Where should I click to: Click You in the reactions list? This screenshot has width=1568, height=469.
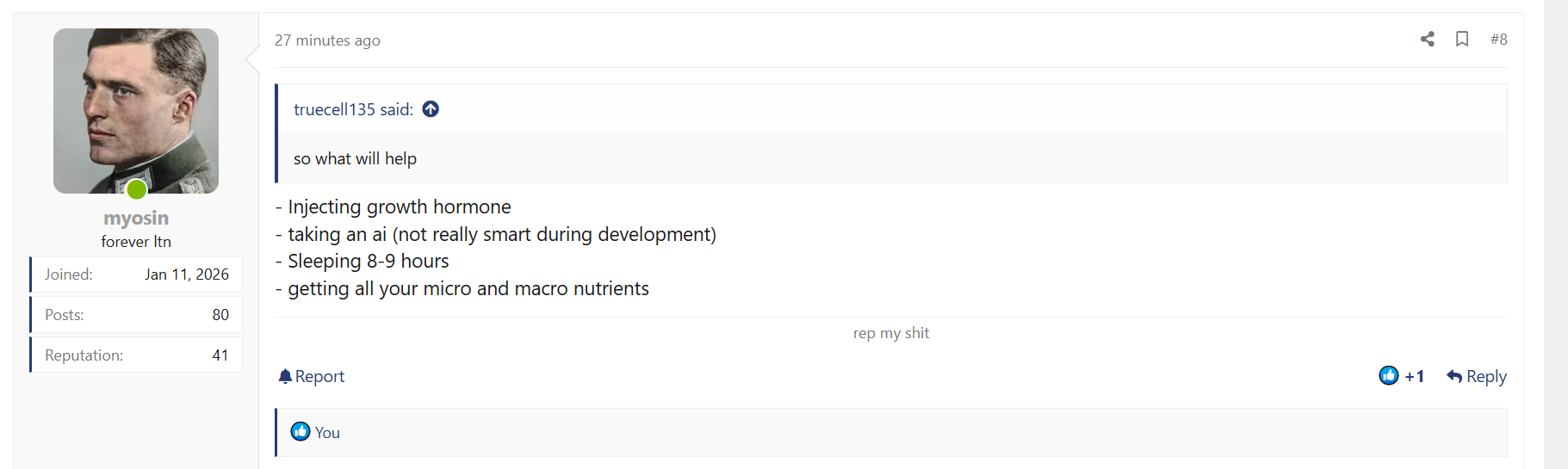pos(327,433)
